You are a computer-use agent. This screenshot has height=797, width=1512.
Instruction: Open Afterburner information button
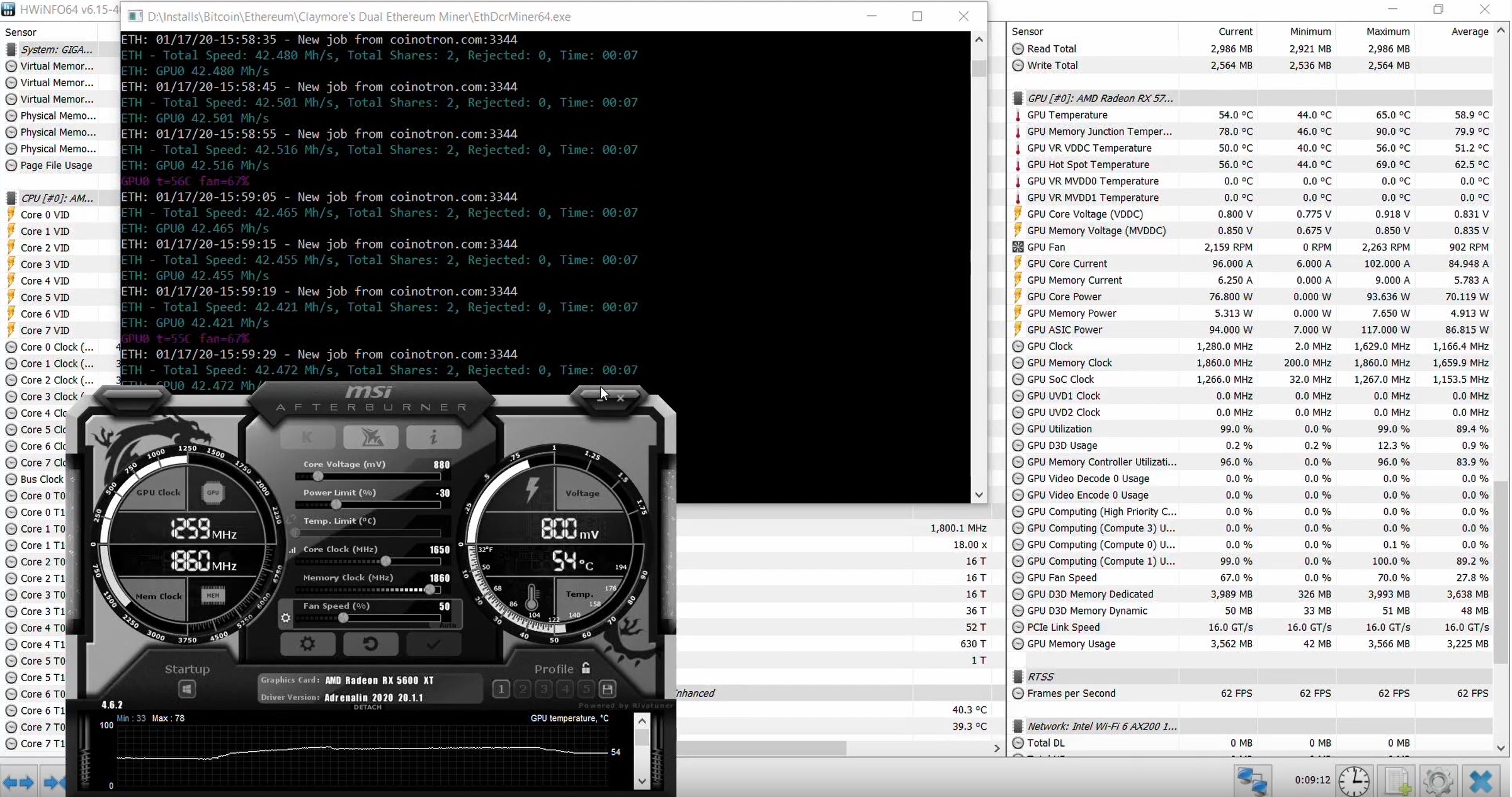click(x=433, y=437)
